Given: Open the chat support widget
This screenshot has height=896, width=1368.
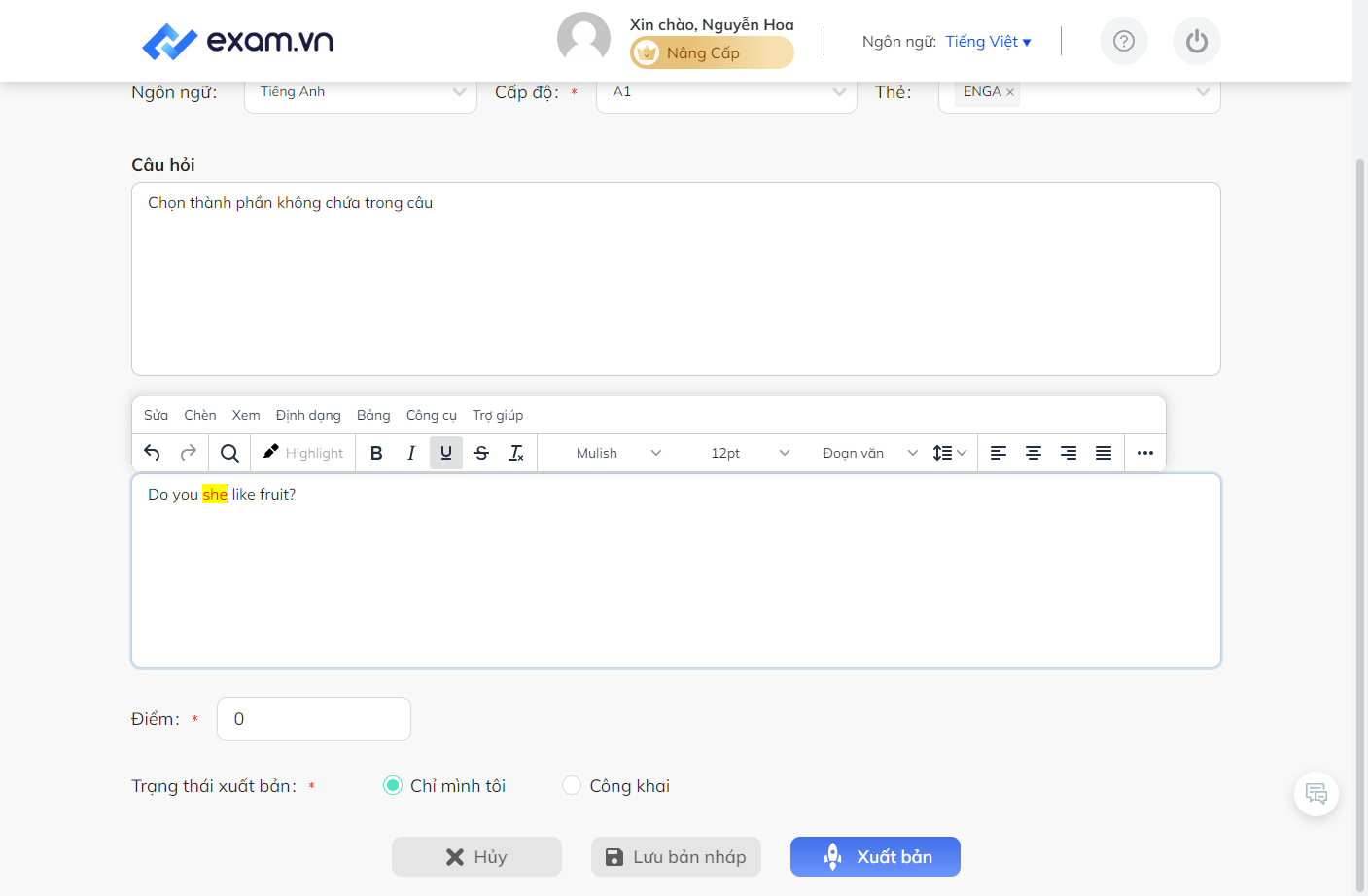Looking at the screenshot, I should (x=1316, y=794).
